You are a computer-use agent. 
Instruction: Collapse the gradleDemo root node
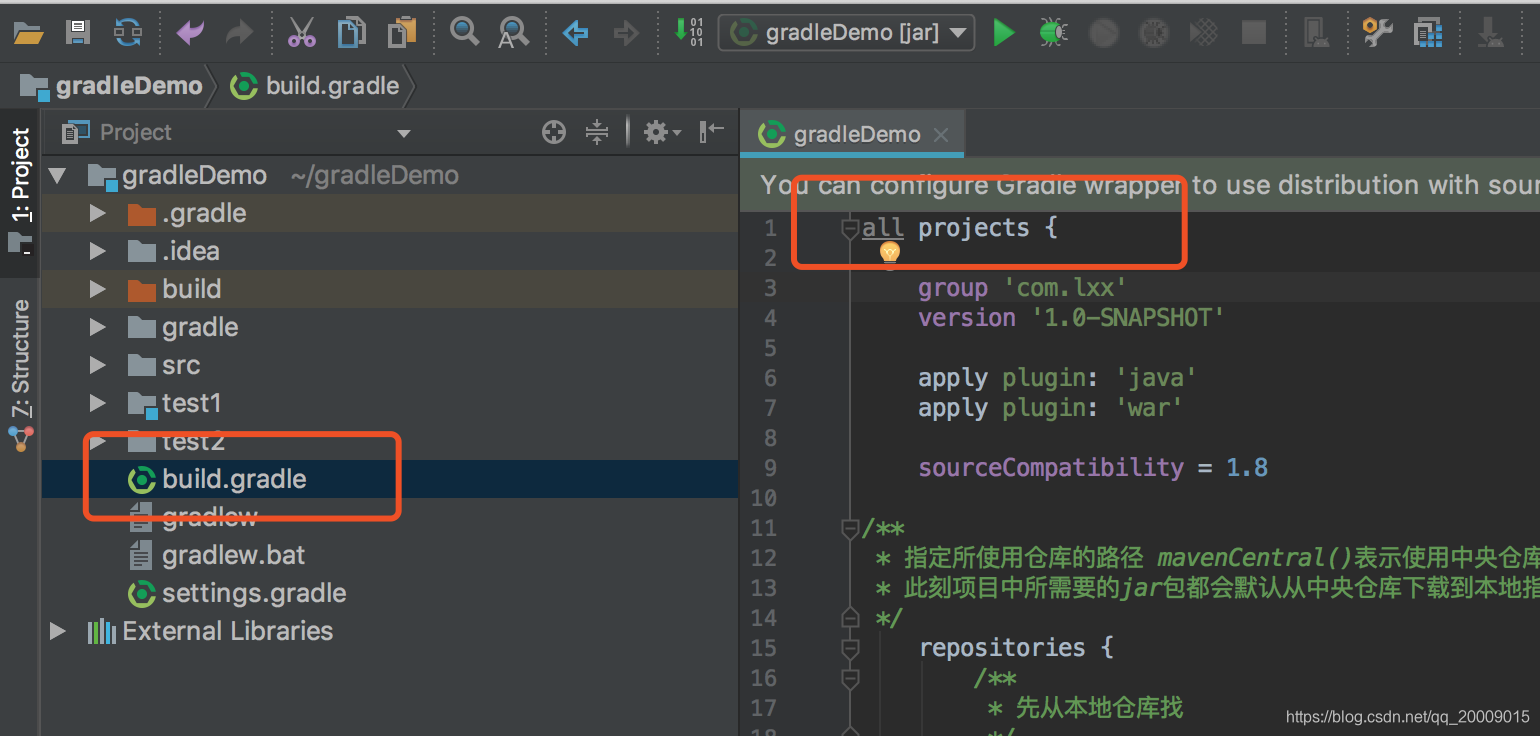click(57, 176)
